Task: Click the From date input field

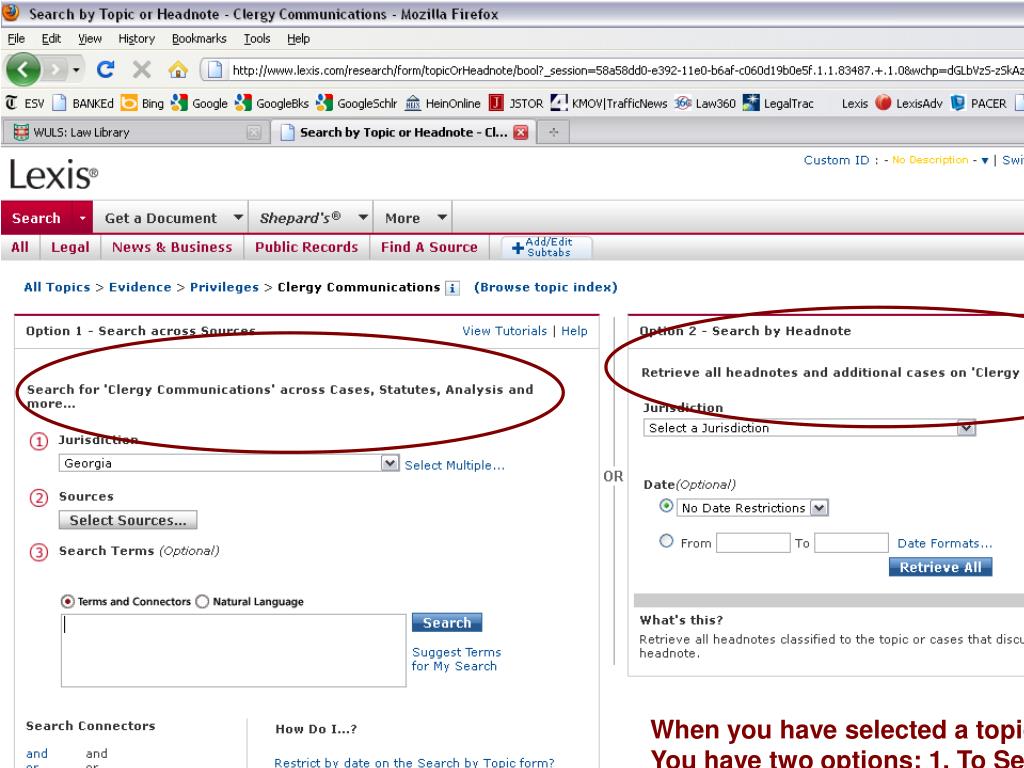Action: 752,543
